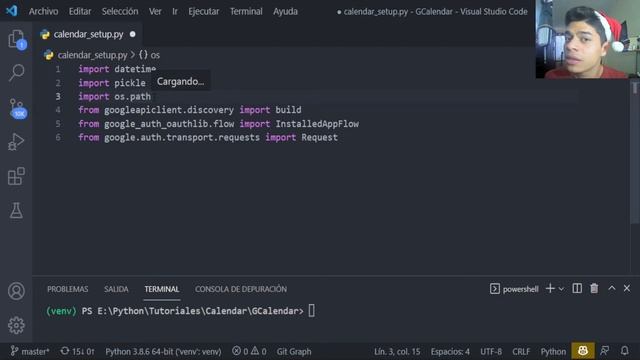Open the Editar menu
Image resolution: width=640 pixels, height=360 pixels.
[x=80, y=11]
